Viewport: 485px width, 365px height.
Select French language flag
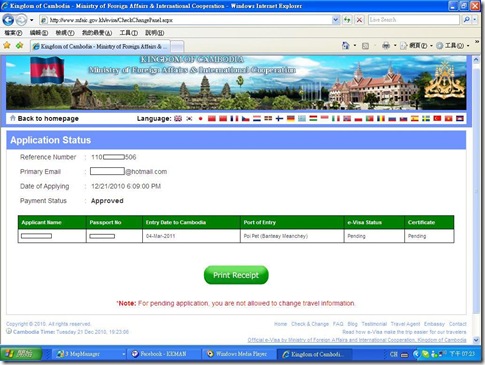(234, 118)
